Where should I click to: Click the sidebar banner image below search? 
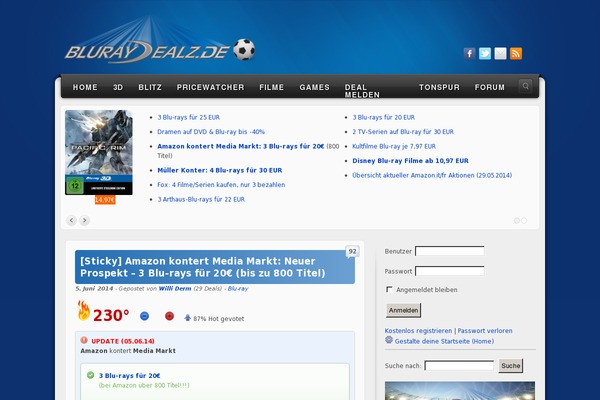click(460, 391)
